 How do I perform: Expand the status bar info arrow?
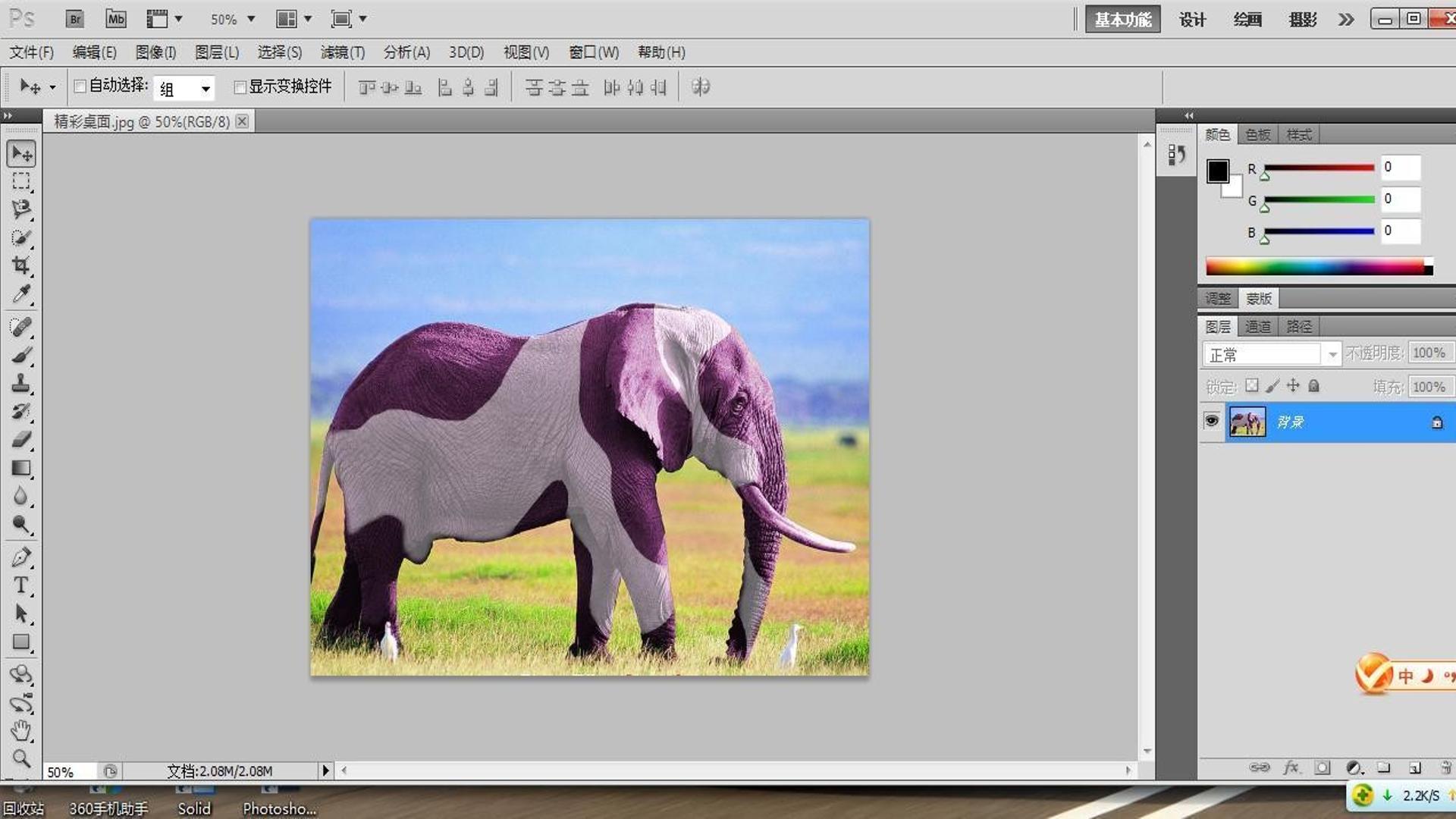325,770
